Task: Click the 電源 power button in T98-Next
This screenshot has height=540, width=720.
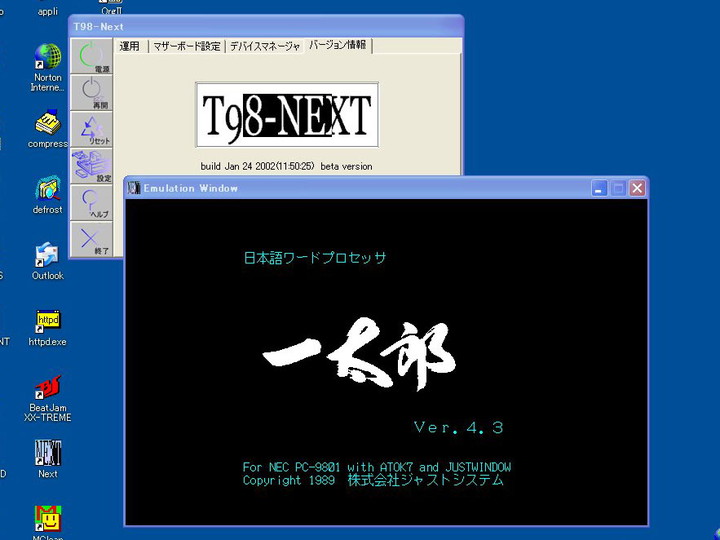Action: [x=91, y=56]
